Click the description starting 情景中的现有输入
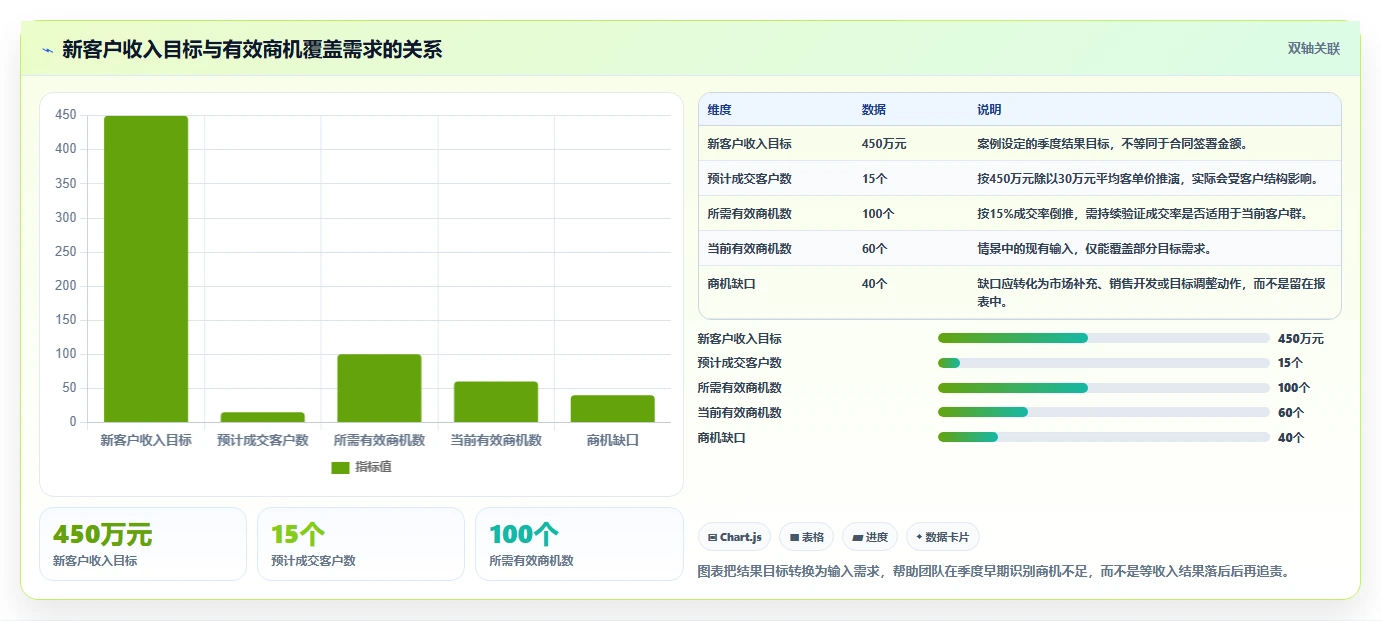The image size is (1381, 621). [x=1094, y=249]
